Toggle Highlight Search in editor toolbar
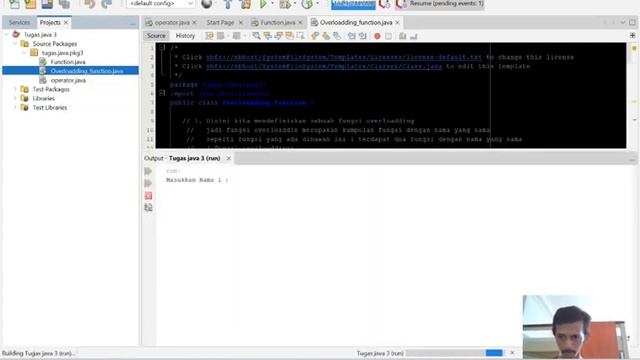The image size is (640, 360). click(x=289, y=36)
